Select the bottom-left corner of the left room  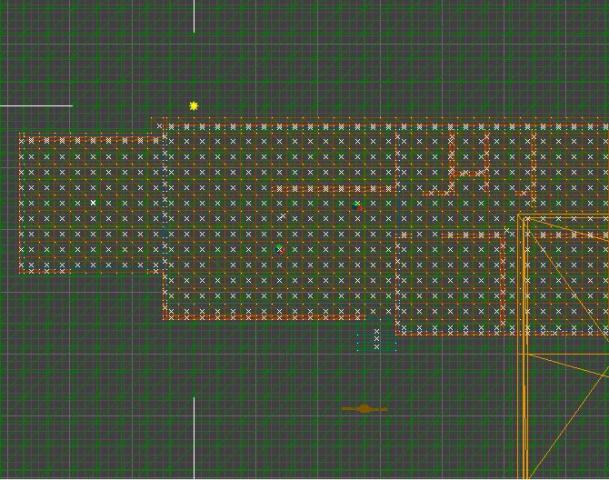(20, 271)
